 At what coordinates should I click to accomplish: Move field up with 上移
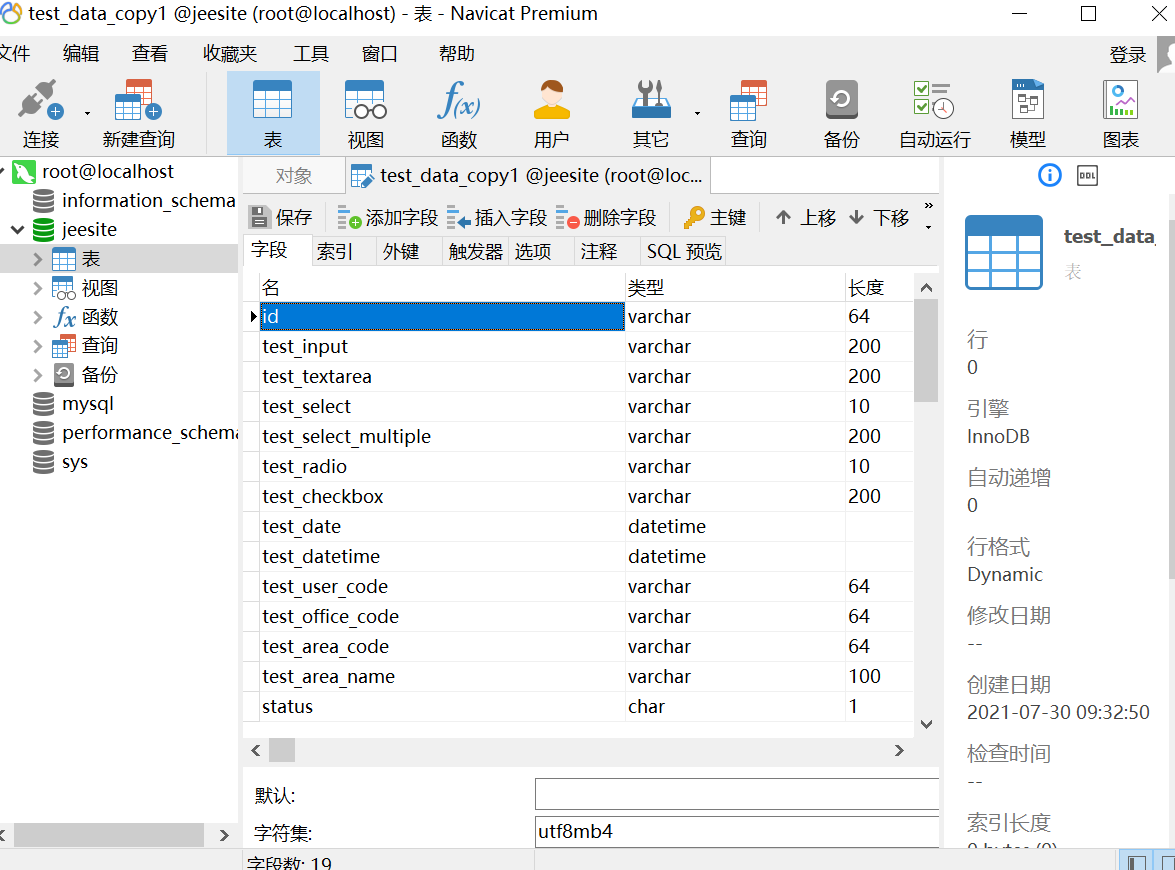click(x=806, y=217)
